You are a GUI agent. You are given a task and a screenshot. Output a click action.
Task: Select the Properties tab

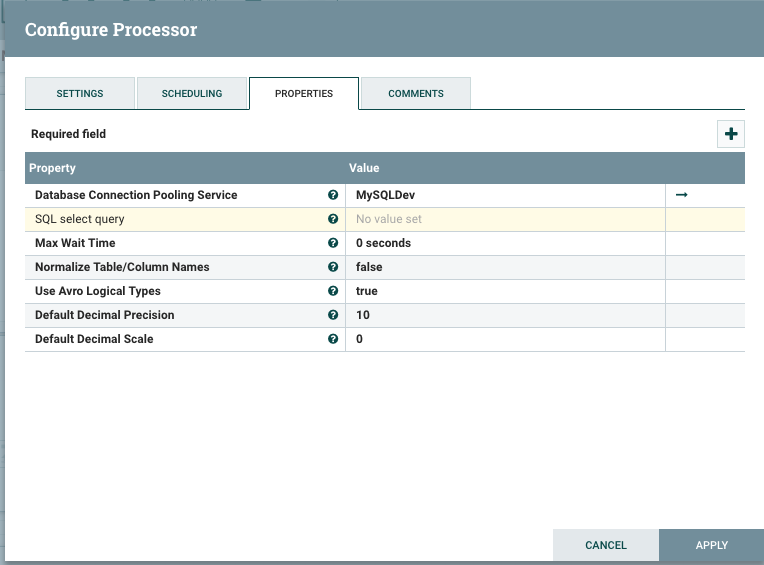pyautogui.click(x=304, y=93)
